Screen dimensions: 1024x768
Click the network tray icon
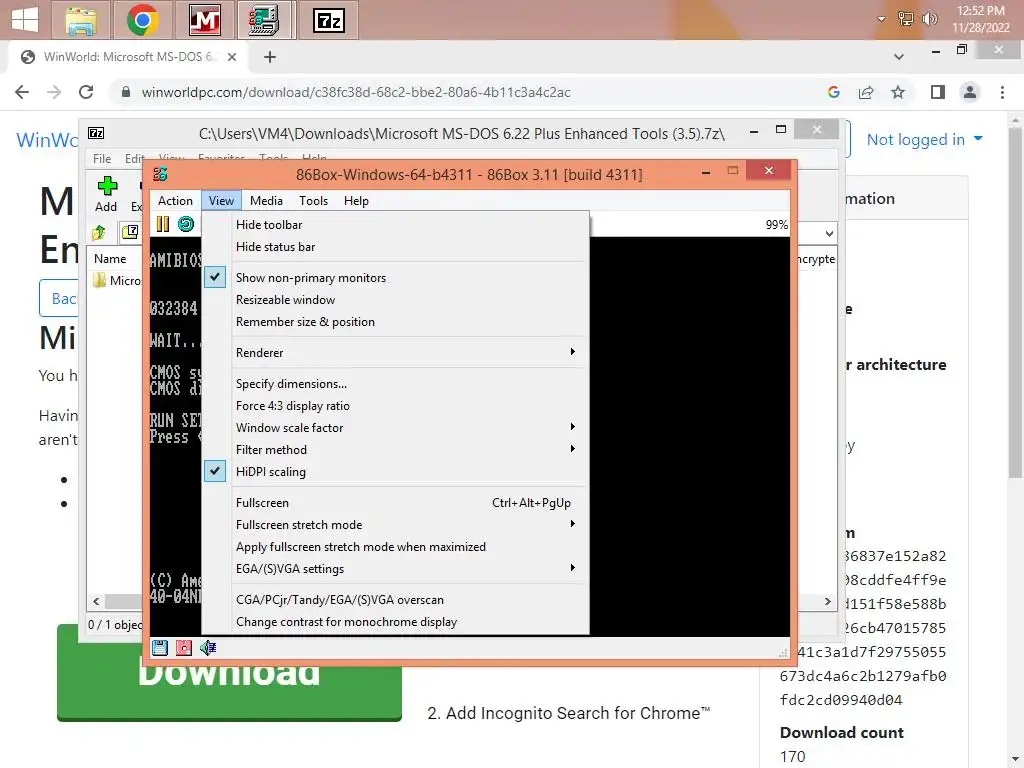coord(906,19)
